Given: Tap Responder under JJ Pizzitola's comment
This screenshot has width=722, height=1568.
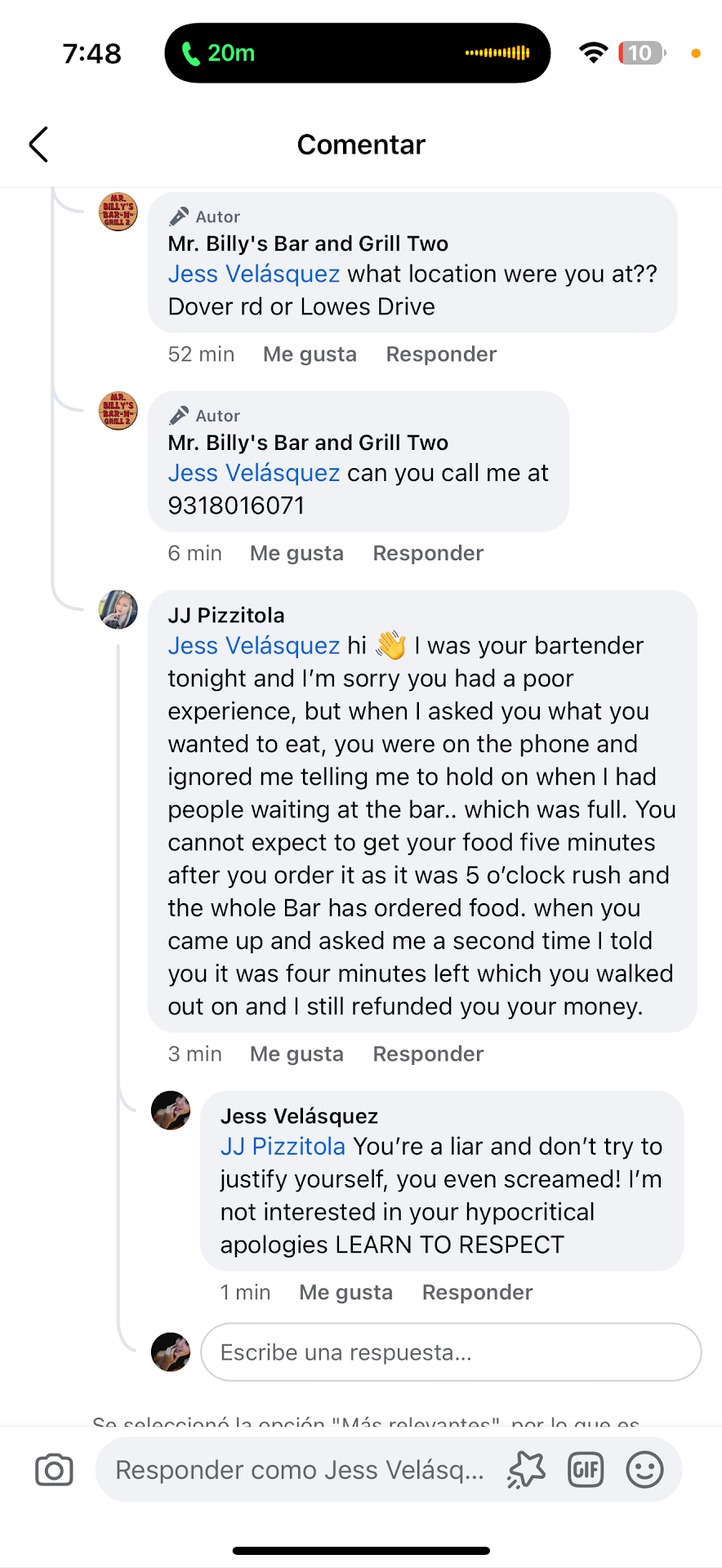Looking at the screenshot, I should (428, 1054).
